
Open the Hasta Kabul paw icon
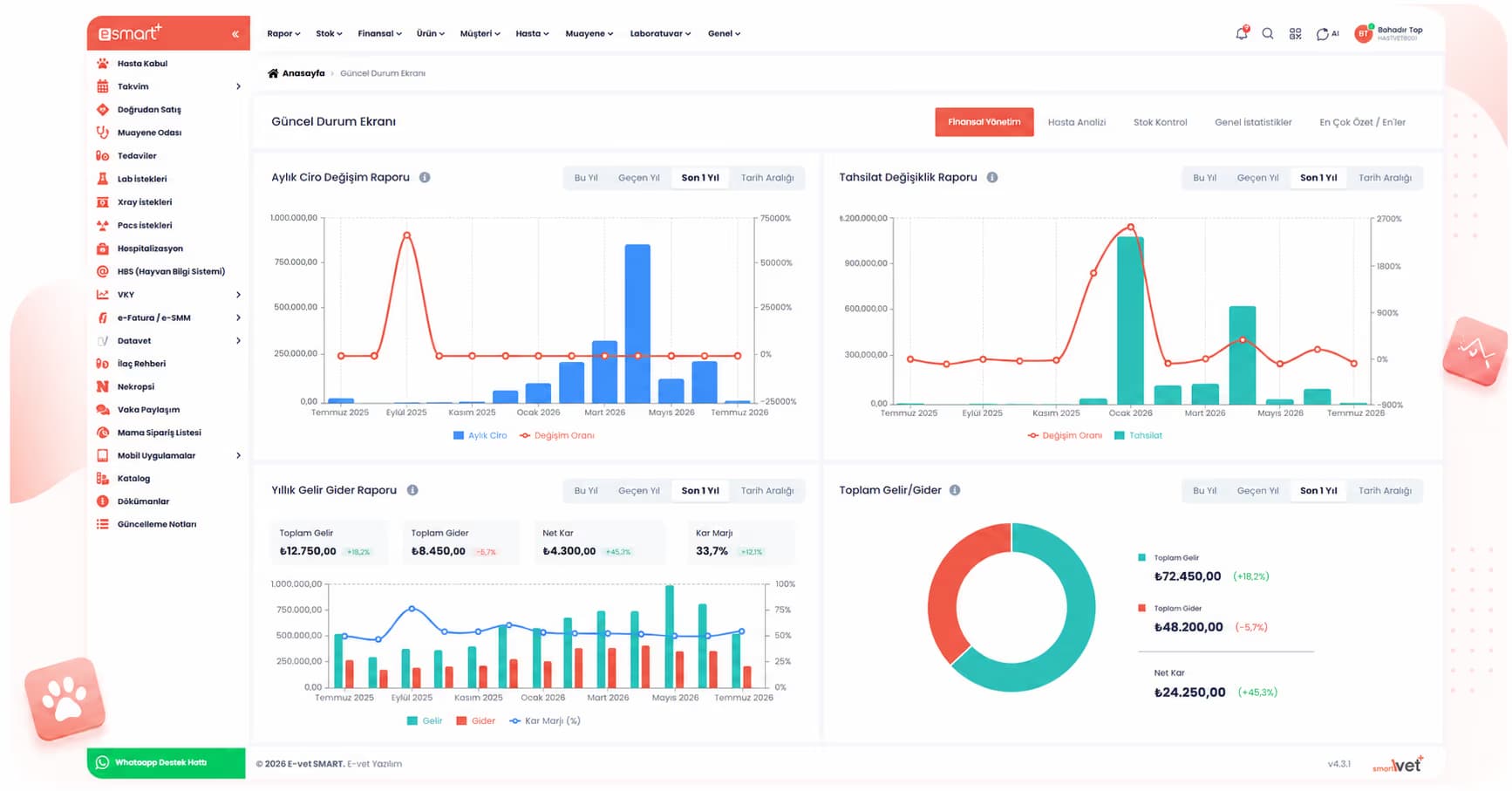point(103,64)
